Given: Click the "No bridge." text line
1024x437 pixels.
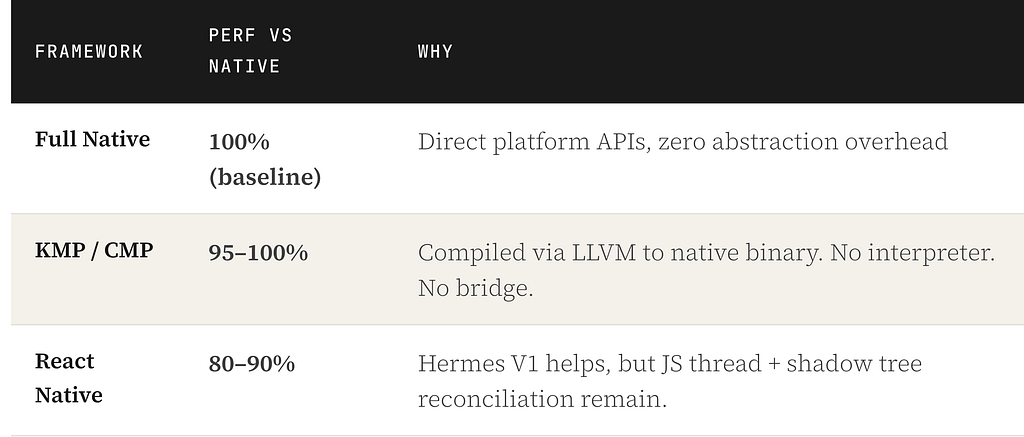Looking at the screenshot, I should point(475,288).
